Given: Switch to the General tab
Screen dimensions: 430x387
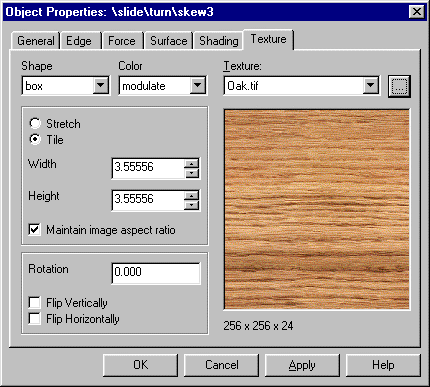Looking at the screenshot, I should pyautogui.click(x=35, y=41).
